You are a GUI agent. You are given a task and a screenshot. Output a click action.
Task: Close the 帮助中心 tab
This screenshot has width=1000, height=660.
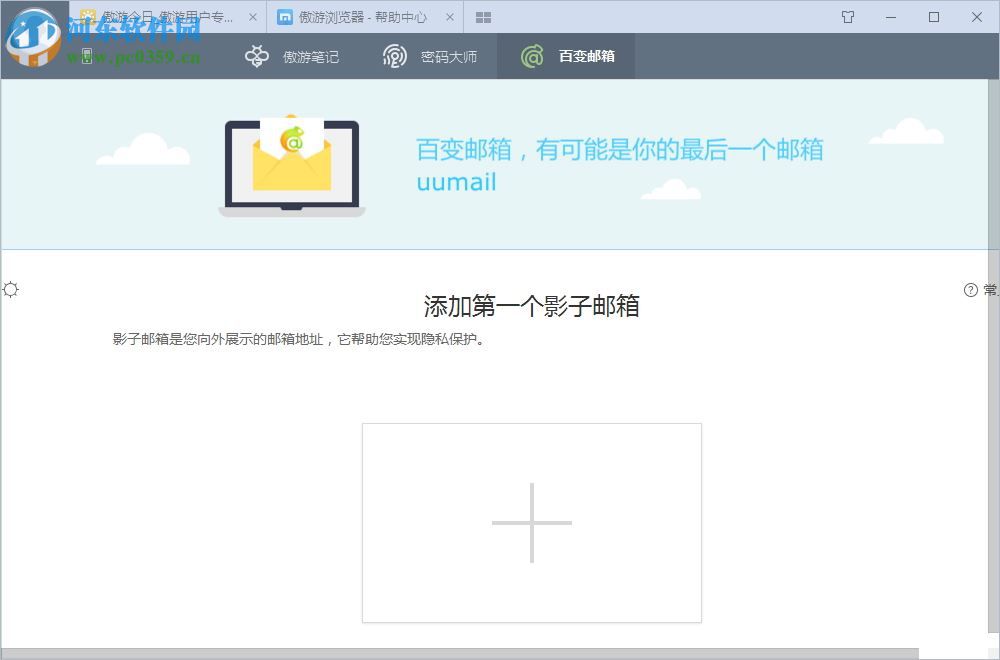(450, 17)
